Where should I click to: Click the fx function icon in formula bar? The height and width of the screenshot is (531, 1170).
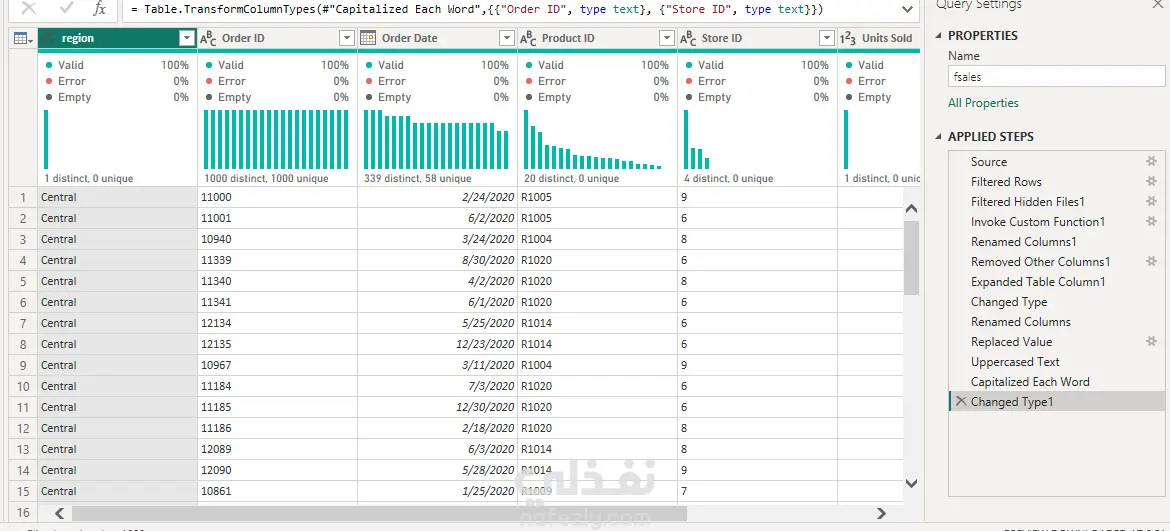tap(99, 9)
